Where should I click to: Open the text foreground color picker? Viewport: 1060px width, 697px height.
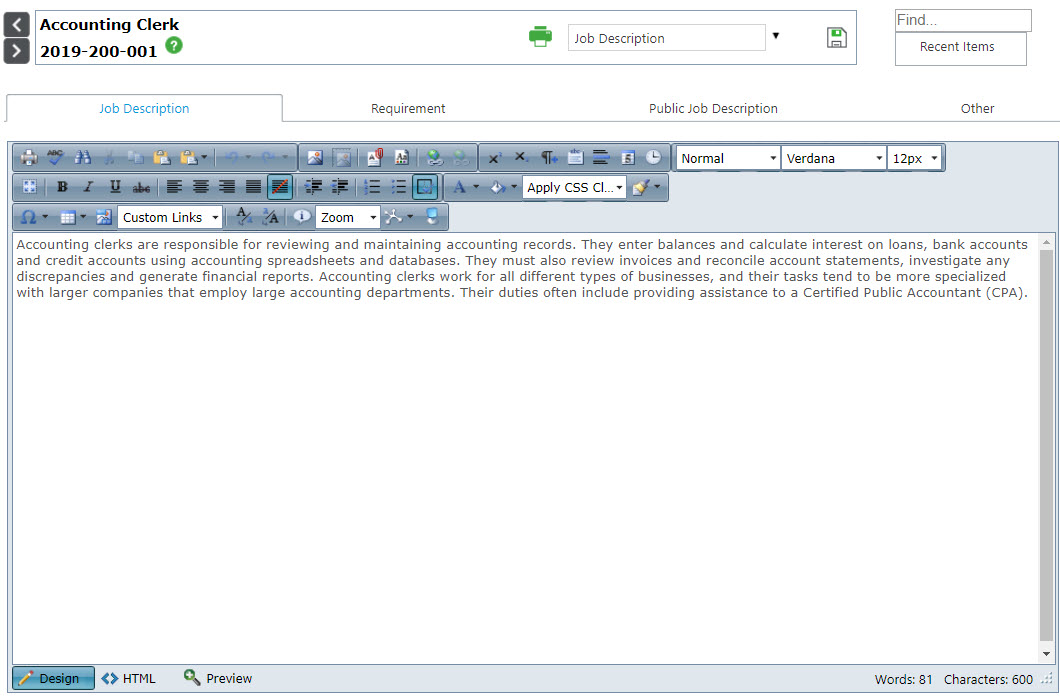coord(459,187)
